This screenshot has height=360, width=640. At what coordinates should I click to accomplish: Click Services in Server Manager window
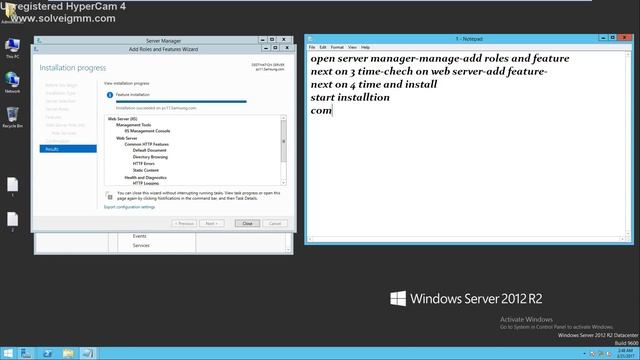[x=141, y=246]
